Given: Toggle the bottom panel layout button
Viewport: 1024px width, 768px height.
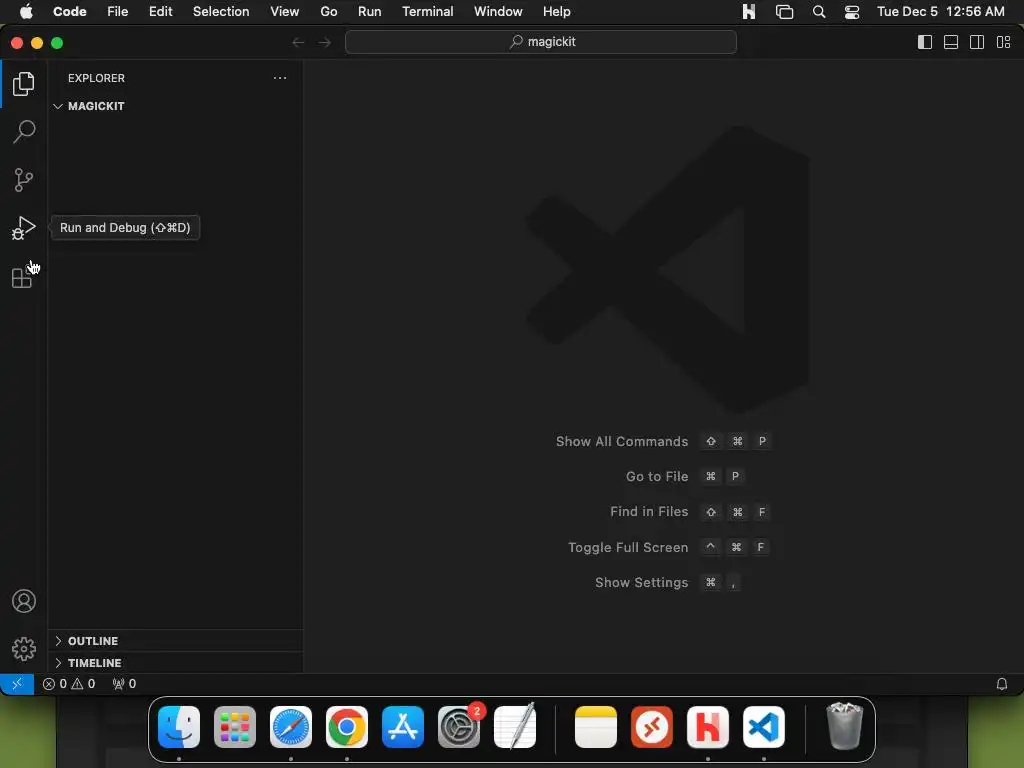Looking at the screenshot, I should pos(951,42).
